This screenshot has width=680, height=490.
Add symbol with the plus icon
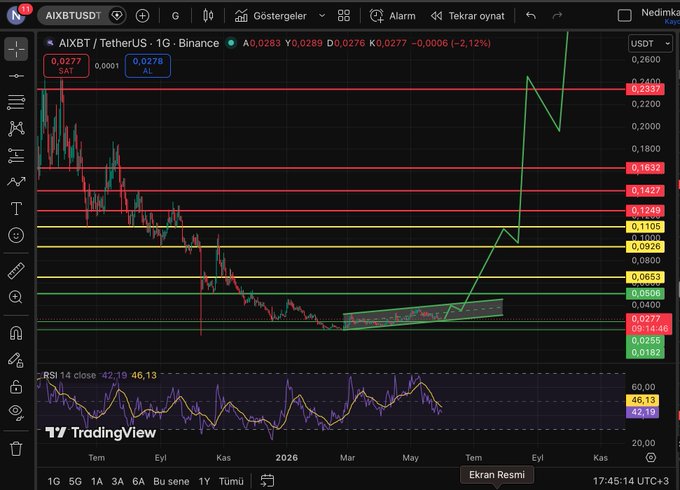(x=142, y=16)
